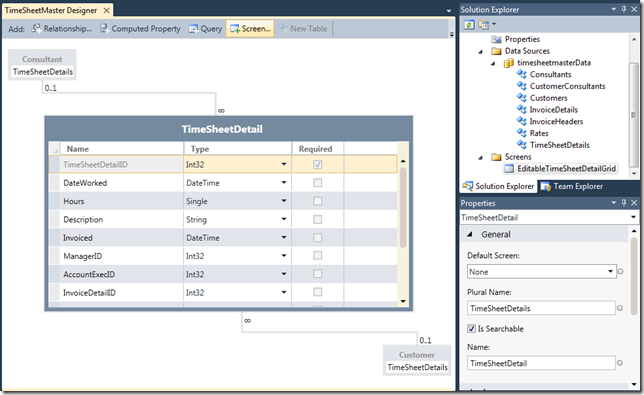Toggle Required checkbox for DateWorked
644x395 pixels.
click(x=317, y=182)
